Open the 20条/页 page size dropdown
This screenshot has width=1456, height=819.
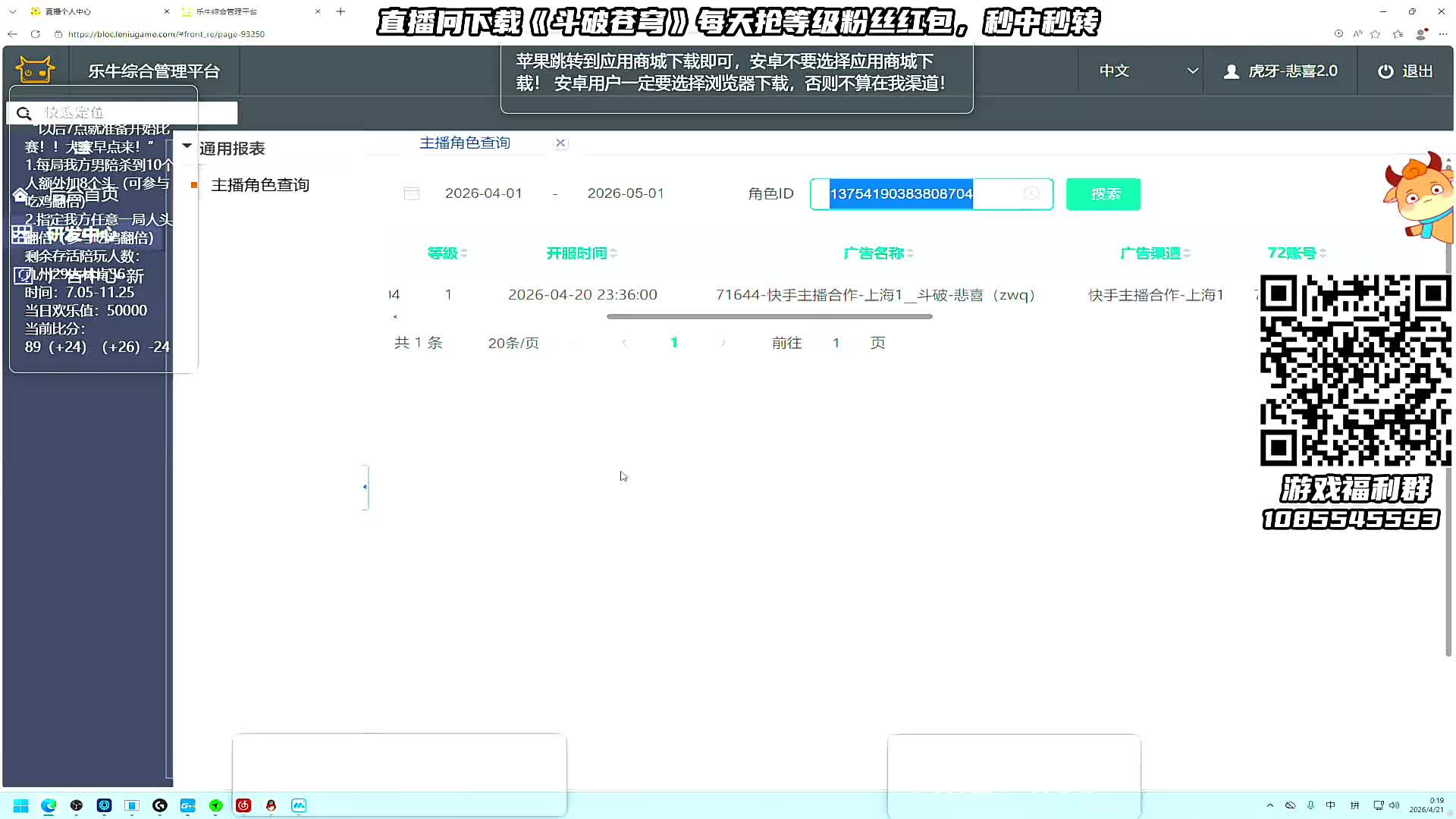(x=513, y=343)
